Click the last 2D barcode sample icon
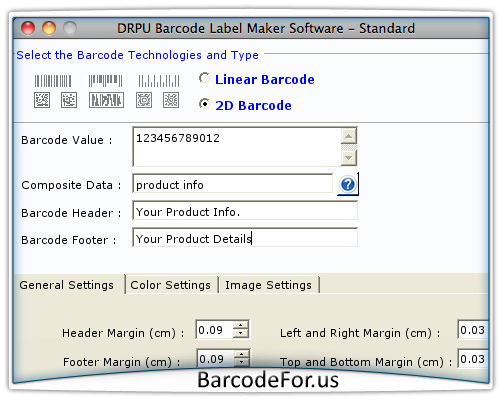Screen dimensions: 500x400 (171, 100)
